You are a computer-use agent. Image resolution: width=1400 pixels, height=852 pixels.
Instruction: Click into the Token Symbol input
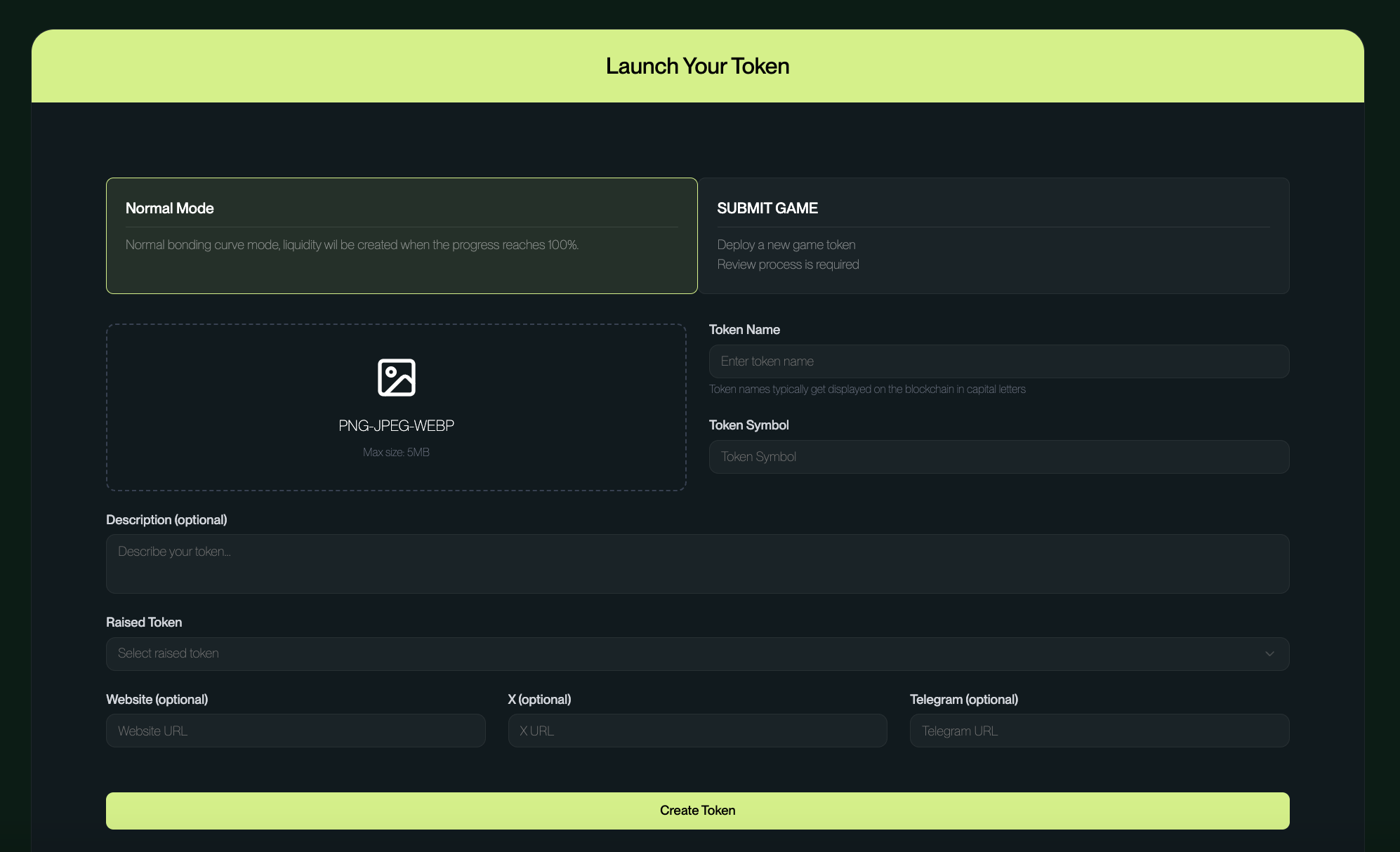(998, 457)
